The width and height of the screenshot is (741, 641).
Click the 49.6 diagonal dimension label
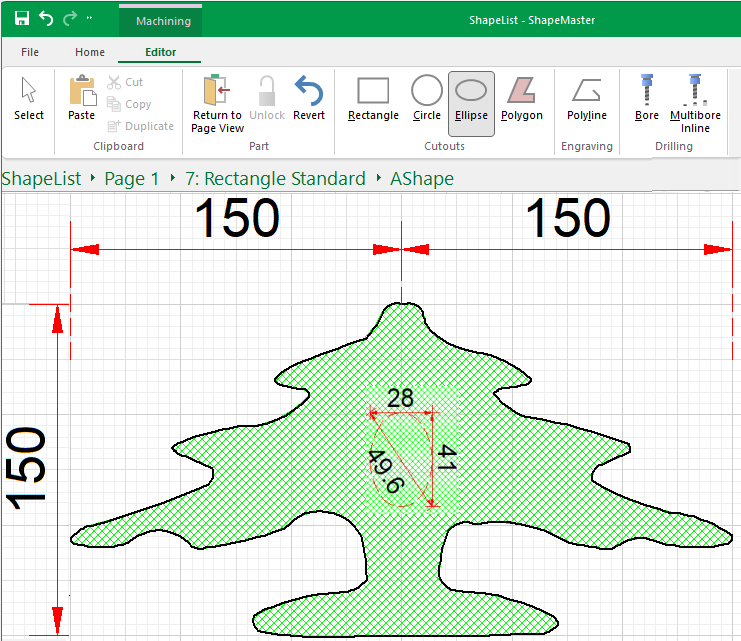(387, 472)
